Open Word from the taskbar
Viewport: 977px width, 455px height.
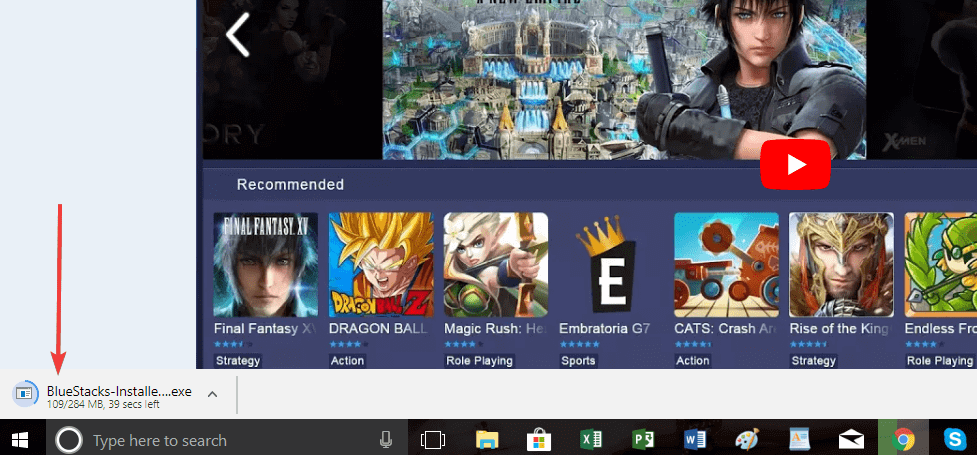pyautogui.click(x=695, y=441)
